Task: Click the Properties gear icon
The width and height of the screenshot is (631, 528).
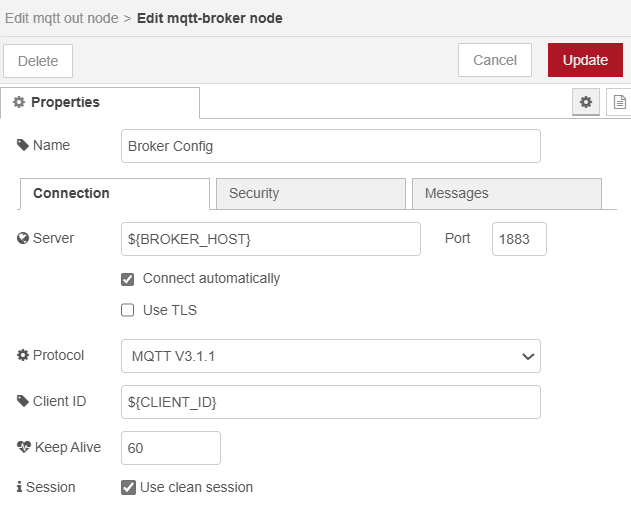Action: pyautogui.click(x=19, y=102)
